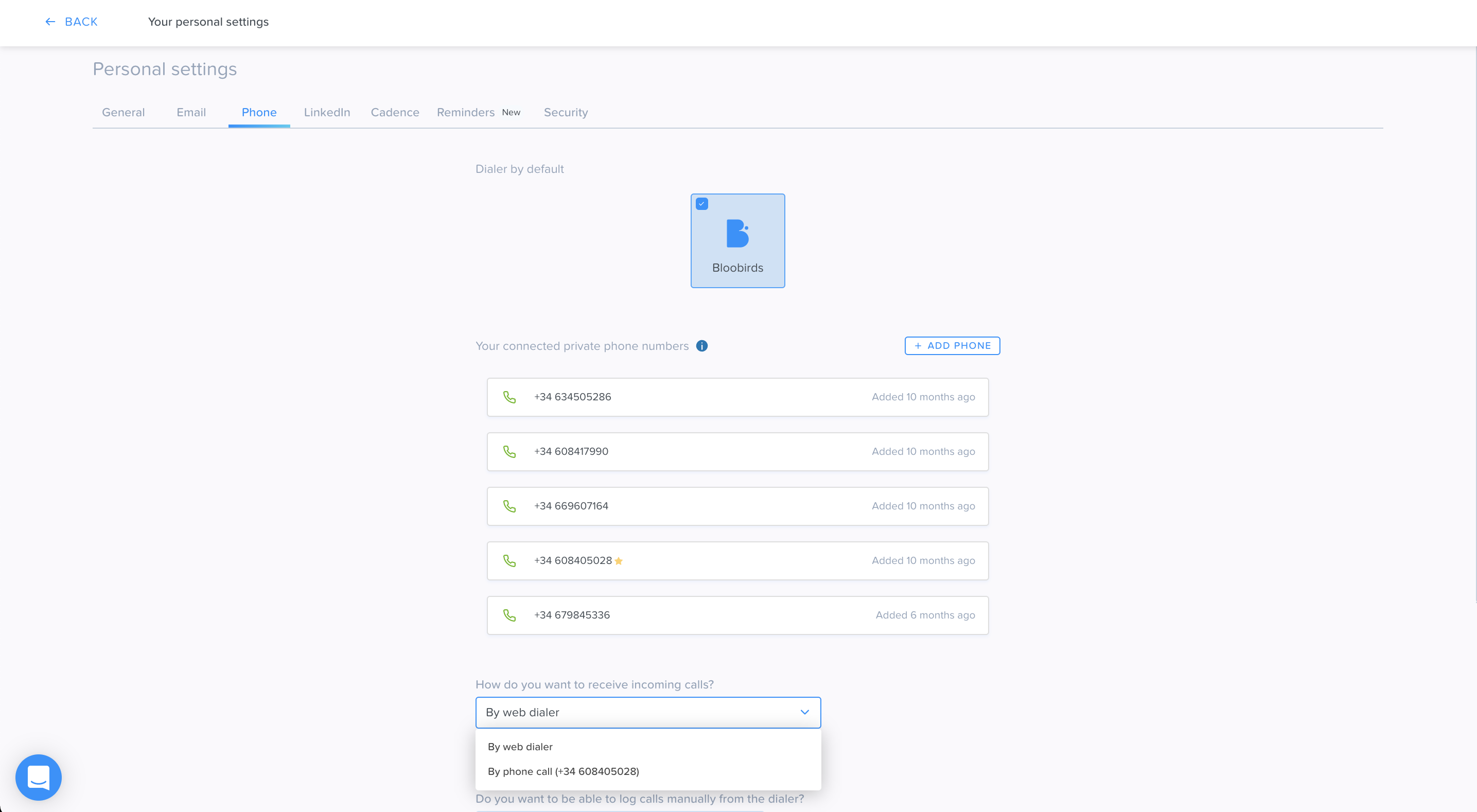Open the LinkedIn tab
Screen dimensions: 1477x812
(327, 112)
